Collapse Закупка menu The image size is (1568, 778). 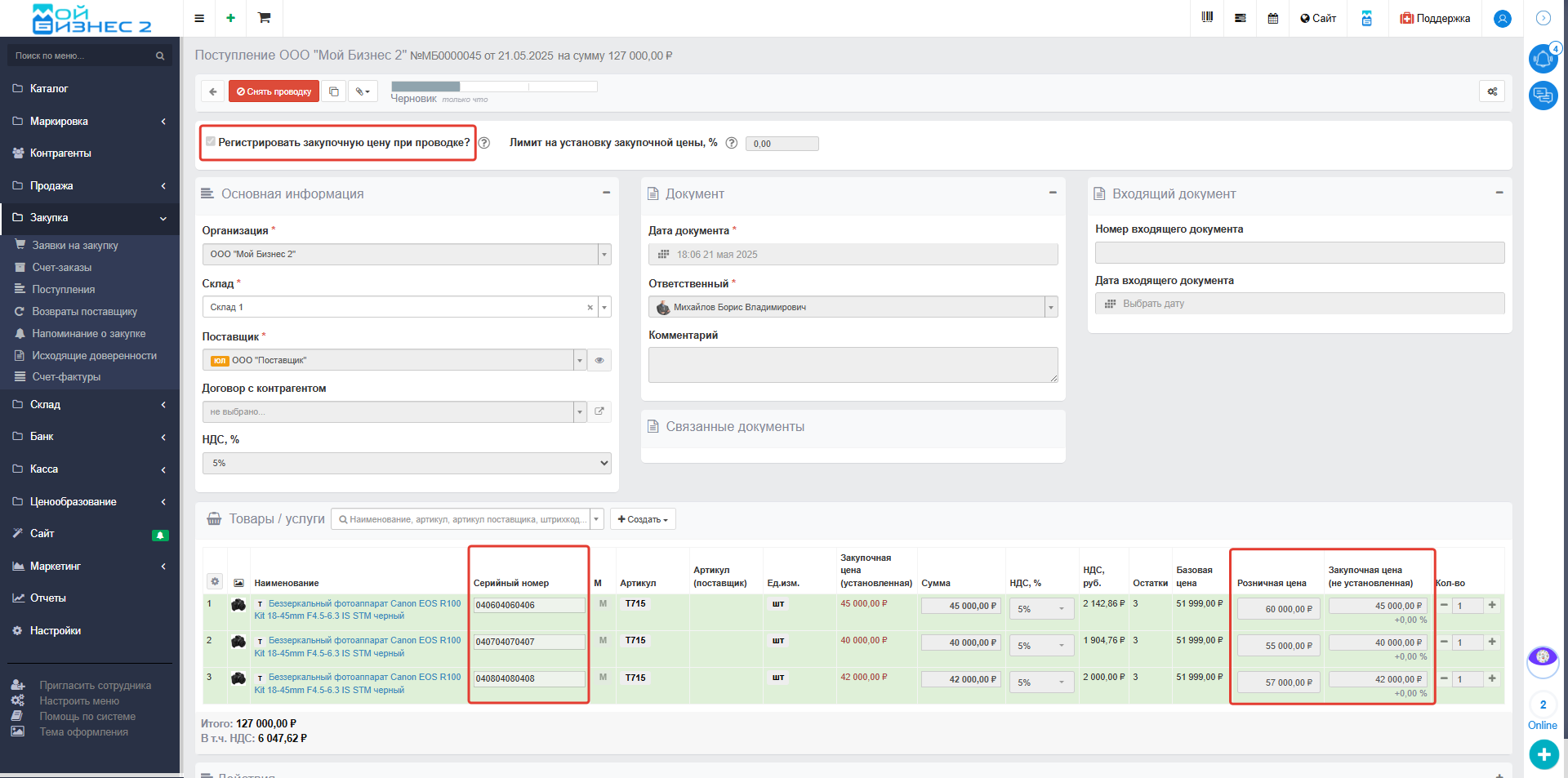(x=90, y=218)
